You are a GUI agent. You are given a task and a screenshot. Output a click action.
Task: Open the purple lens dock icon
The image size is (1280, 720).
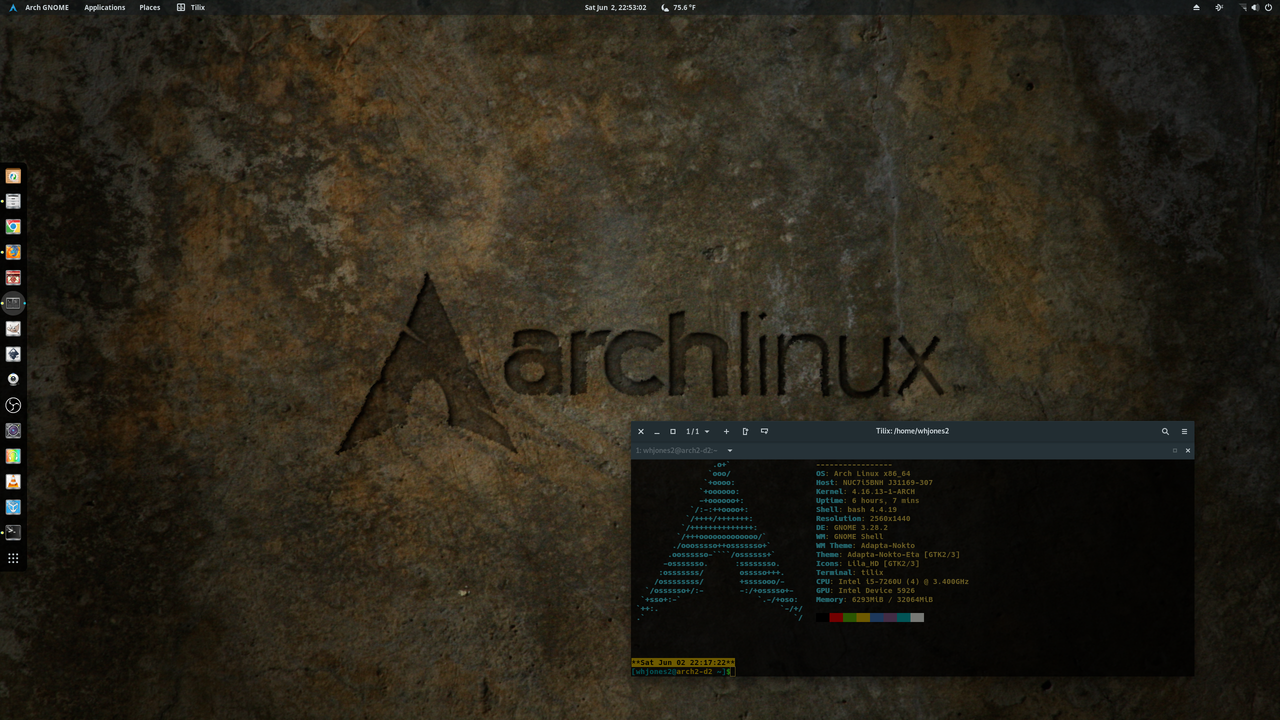pos(13,430)
